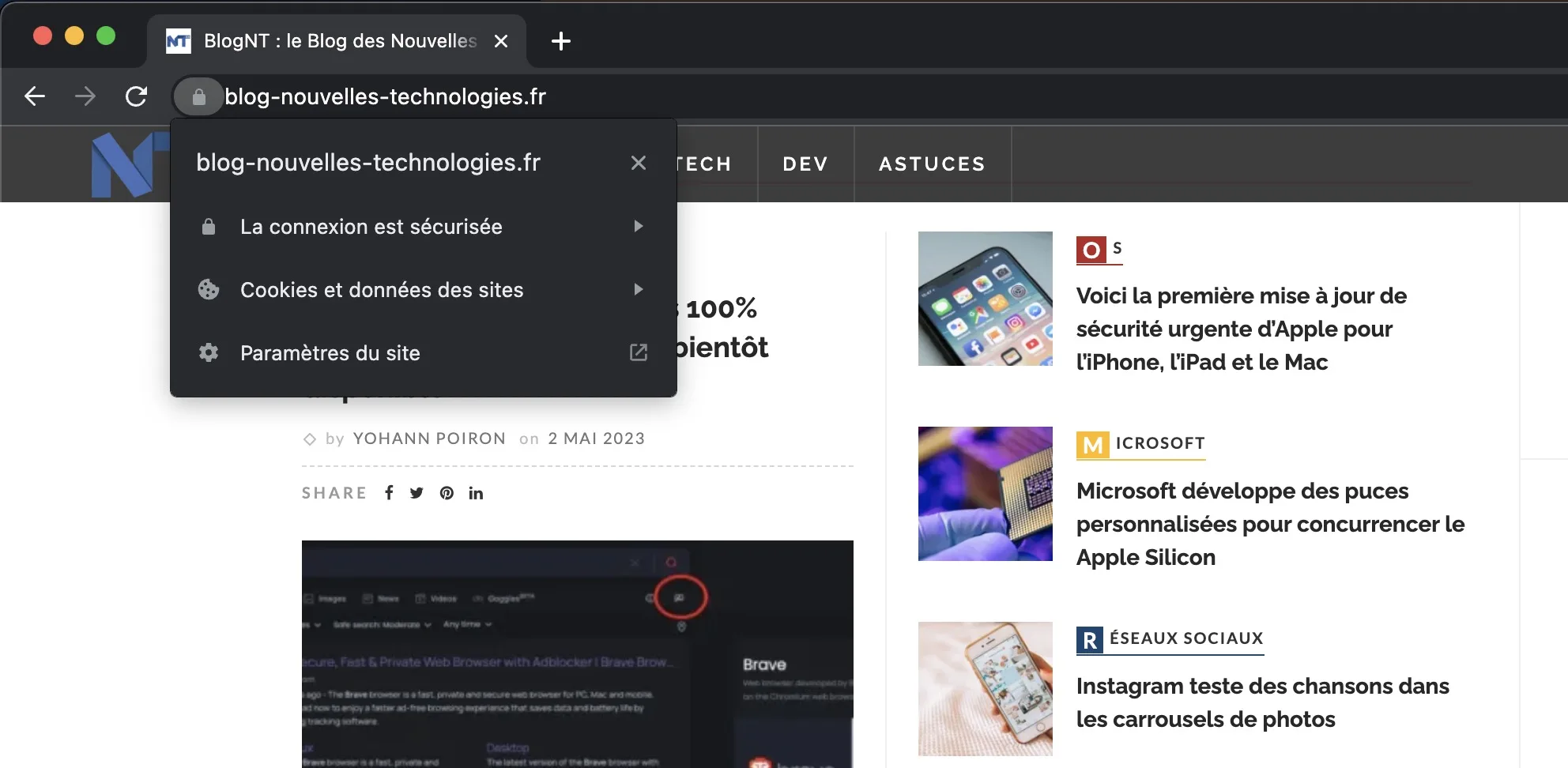Share article on Facebook
This screenshot has width=1568, height=768.
pyautogui.click(x=389, y=493)
